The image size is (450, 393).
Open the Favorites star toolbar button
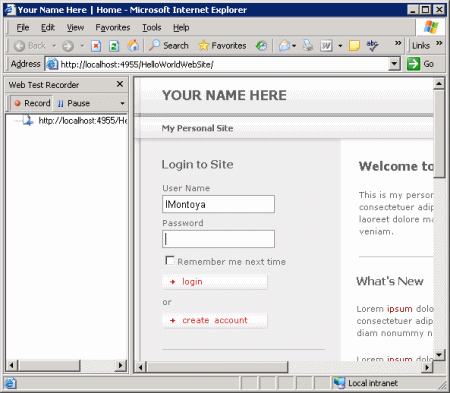[x=222, y=46]
